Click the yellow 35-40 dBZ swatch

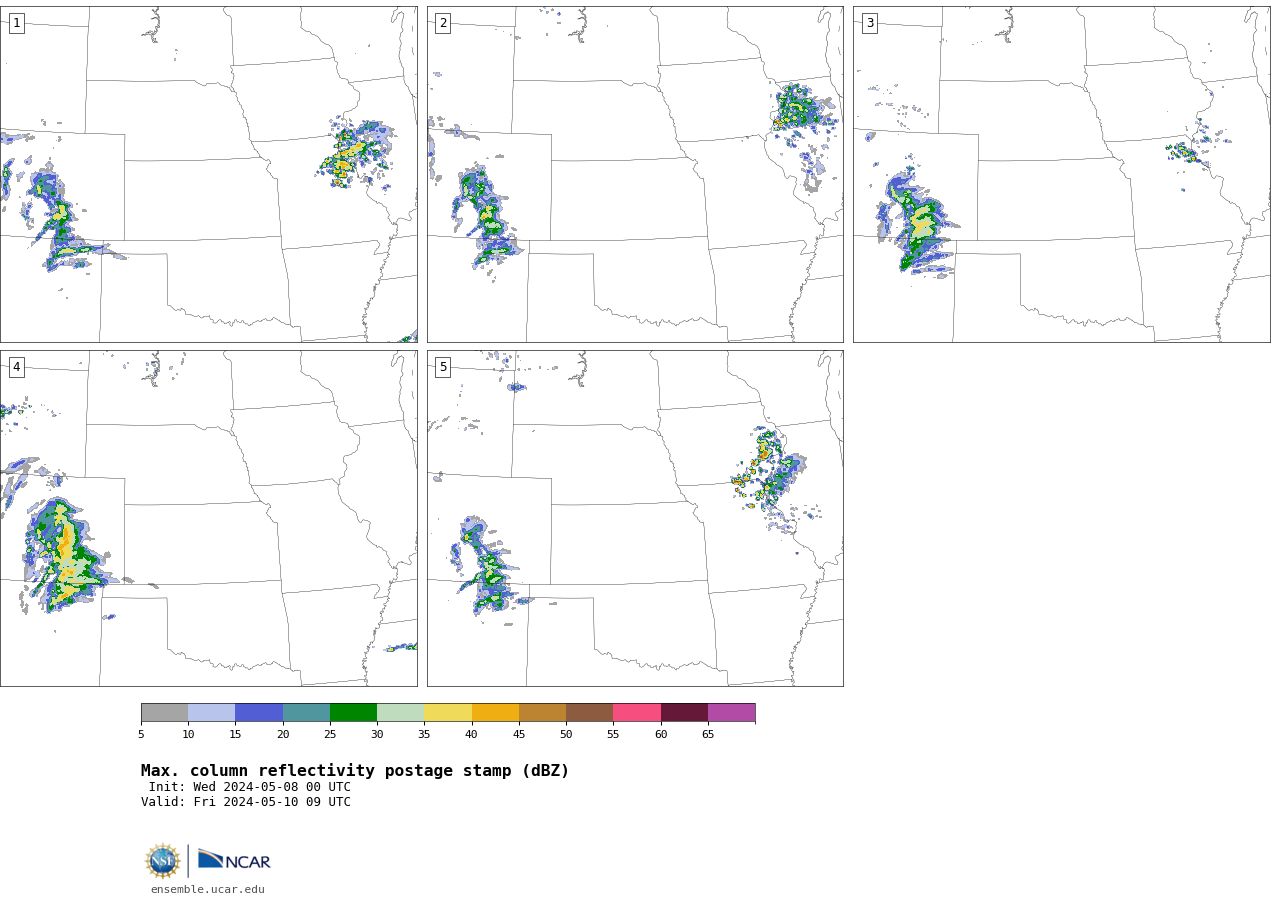point(448,712)
